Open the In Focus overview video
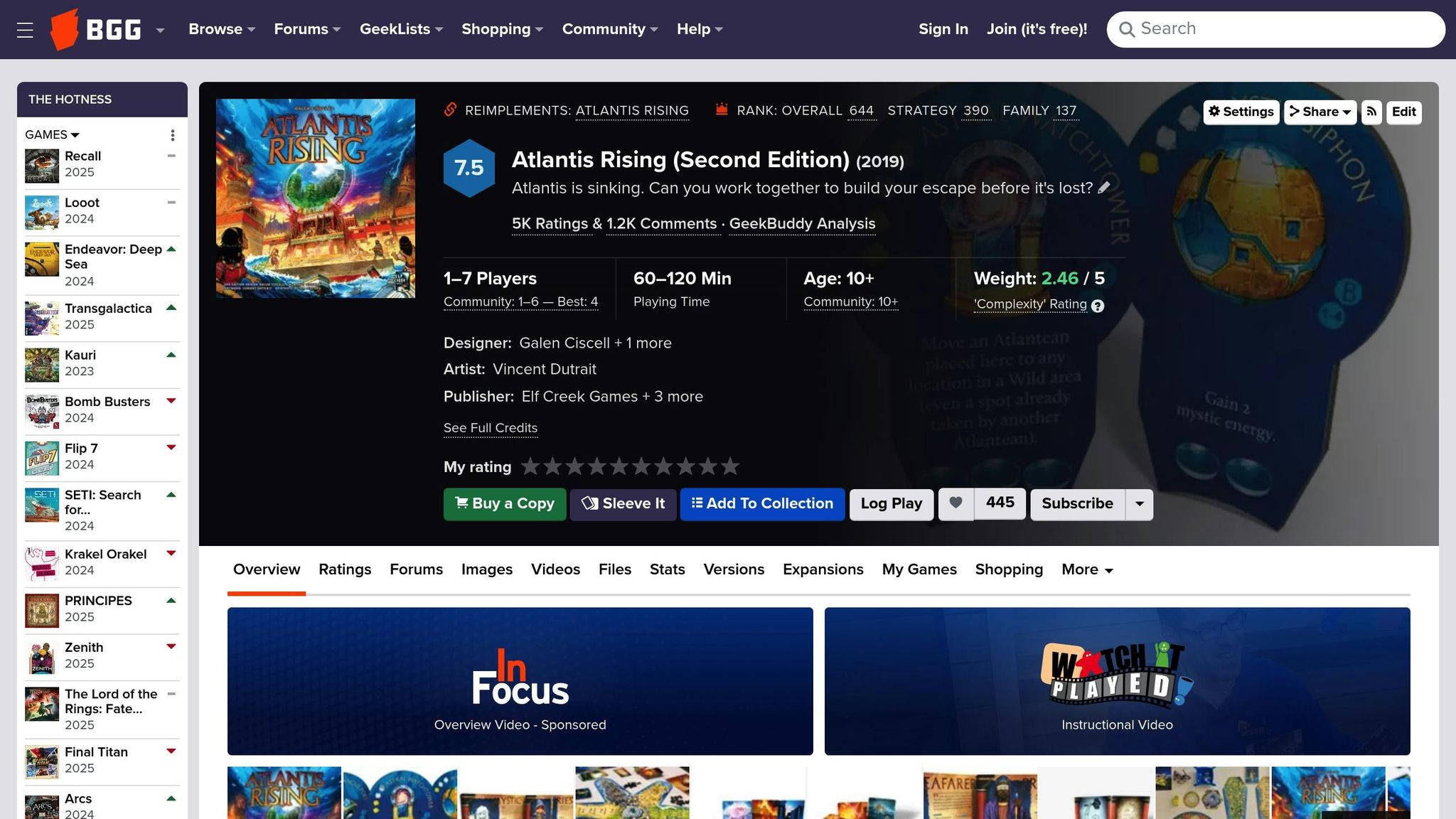The image size is (1456, 819). (520, 681)
